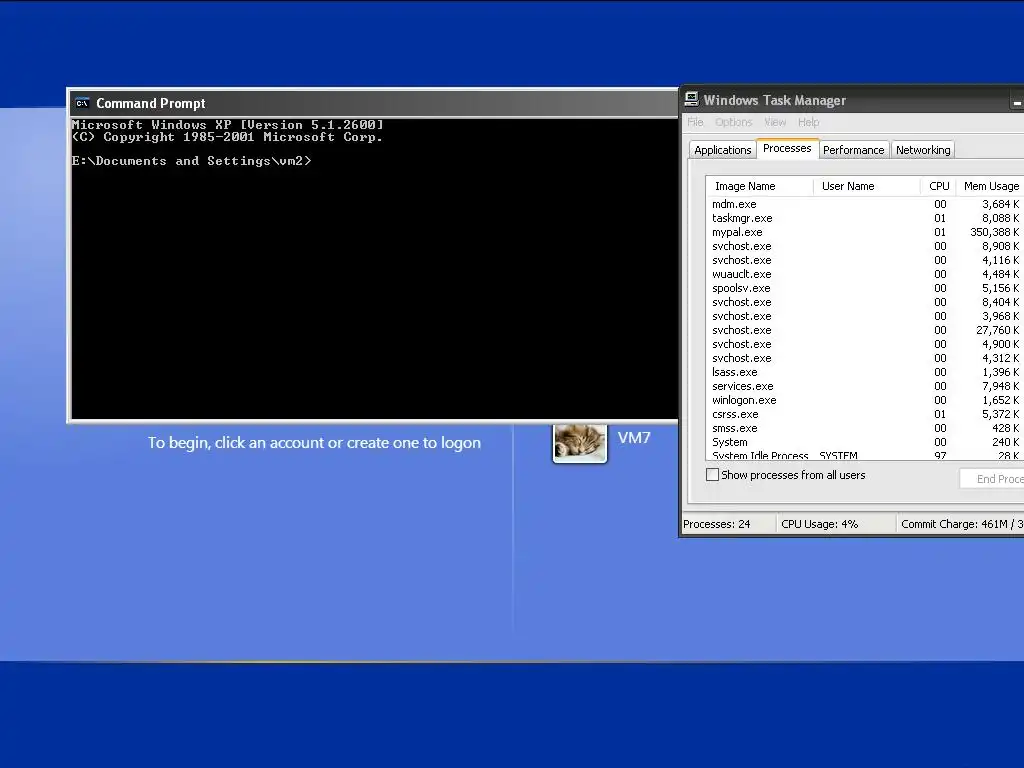Click the Command Prompt title bar text
Viewport: 1024px width, 768px height.
tap(151, 103)
